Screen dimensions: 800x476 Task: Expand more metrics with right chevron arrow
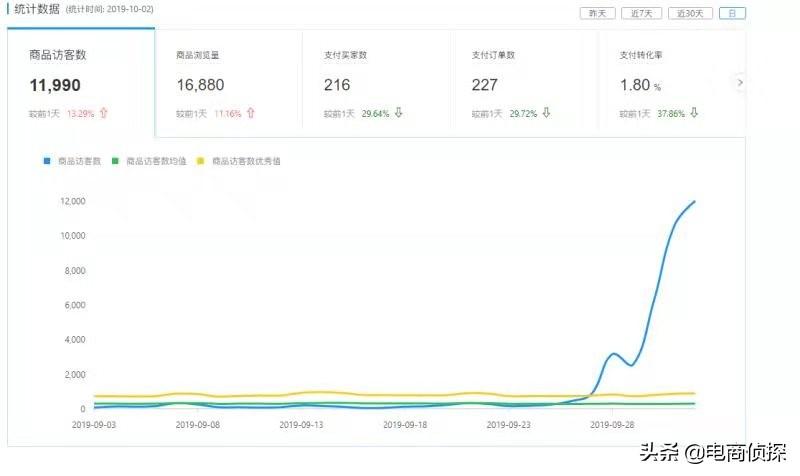[x=740, y=83]
